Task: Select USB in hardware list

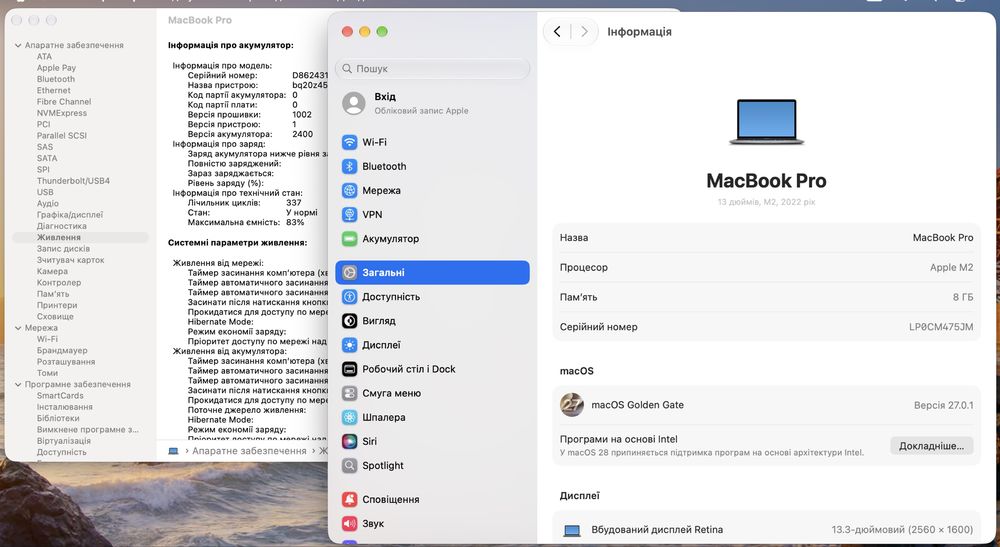Action: tap(45, 192)
